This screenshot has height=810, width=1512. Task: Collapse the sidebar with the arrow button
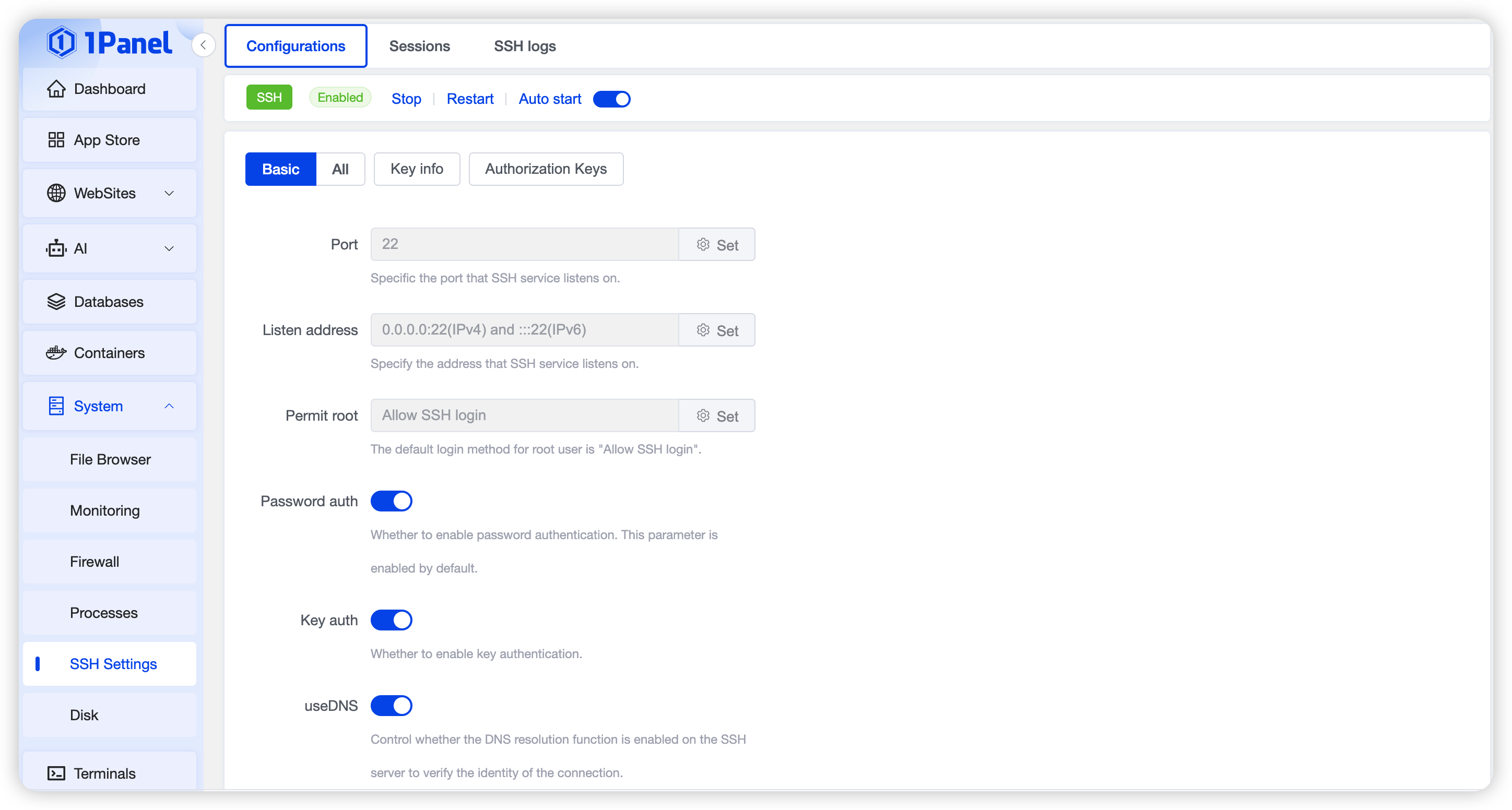click(x=203, y=45)
